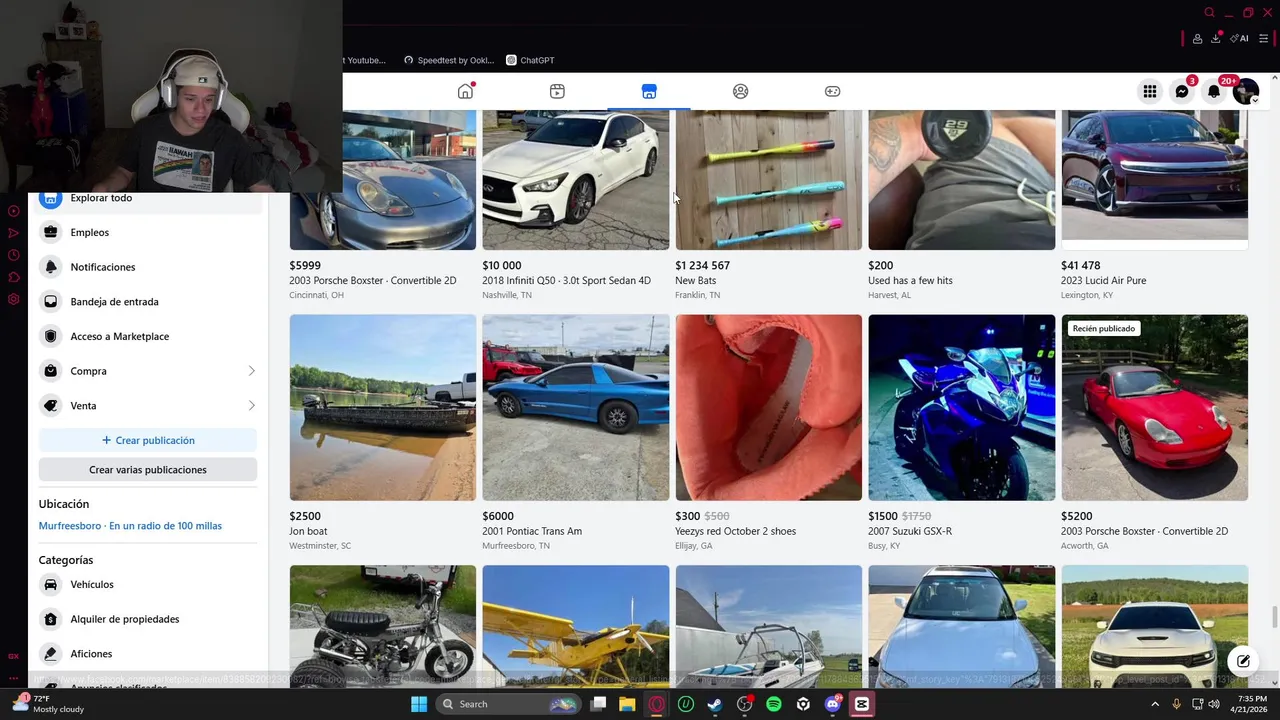
Task: Open the New Bats listing photo
Action: [x=768, y=180]
